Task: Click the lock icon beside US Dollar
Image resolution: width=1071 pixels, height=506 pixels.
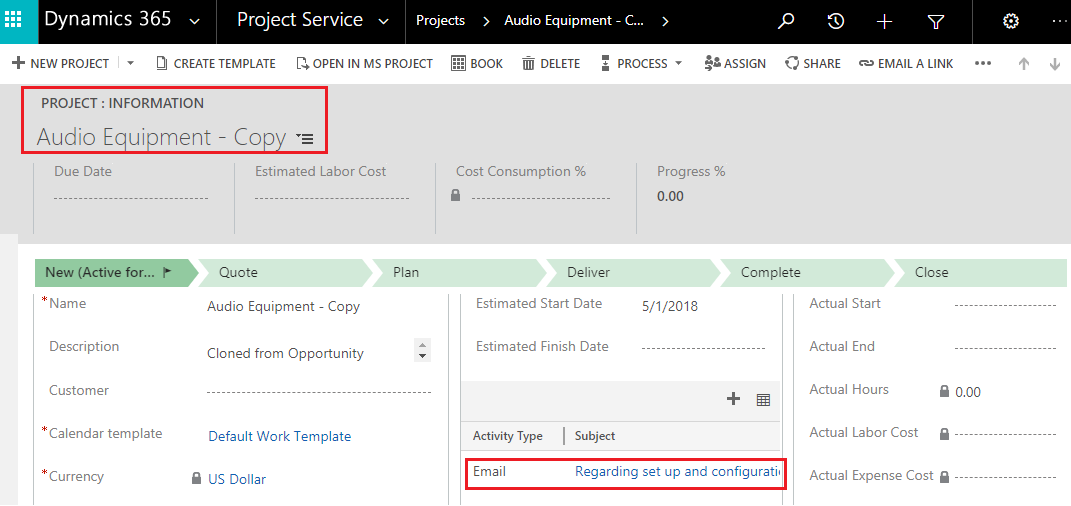Action: [x=197, y=478]
